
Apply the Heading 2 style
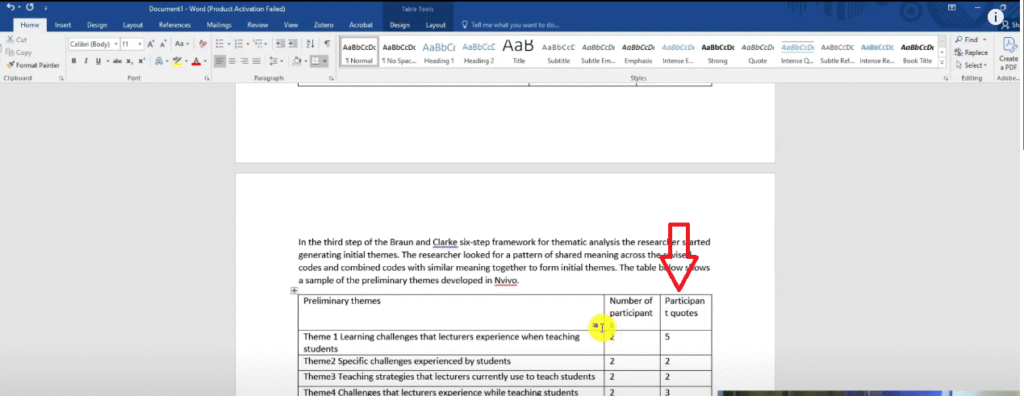[x=479, y=52]
